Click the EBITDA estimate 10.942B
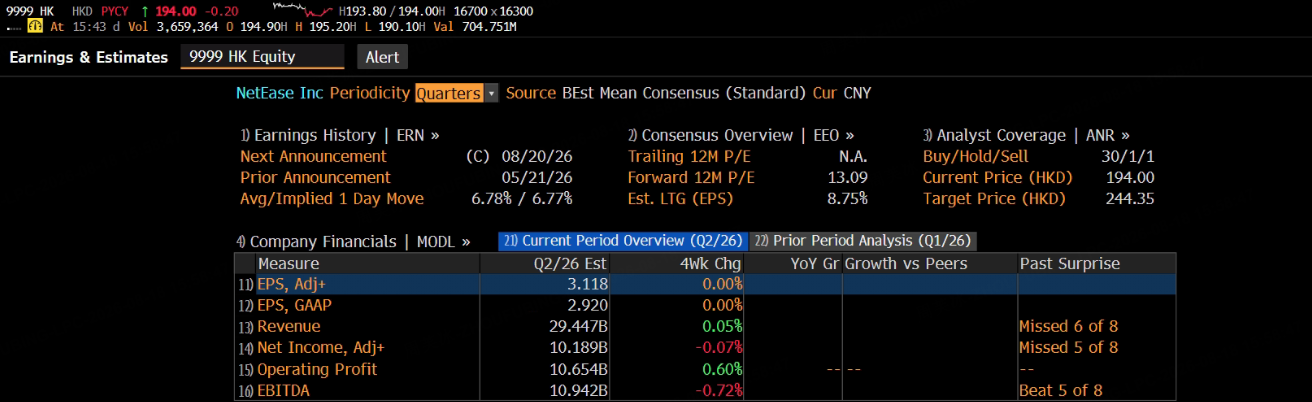 coord(577,390)
